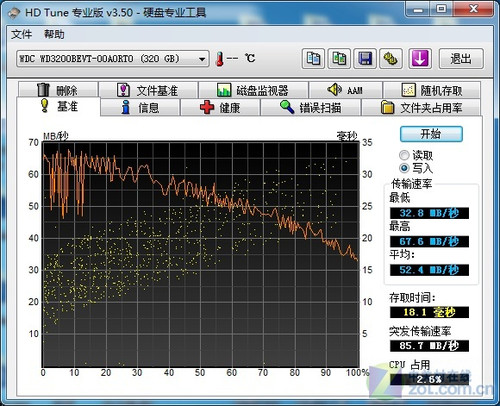This screenshot has height=406, width=500.
Task: Click the 退出 button
Action: tap(461, 59)
